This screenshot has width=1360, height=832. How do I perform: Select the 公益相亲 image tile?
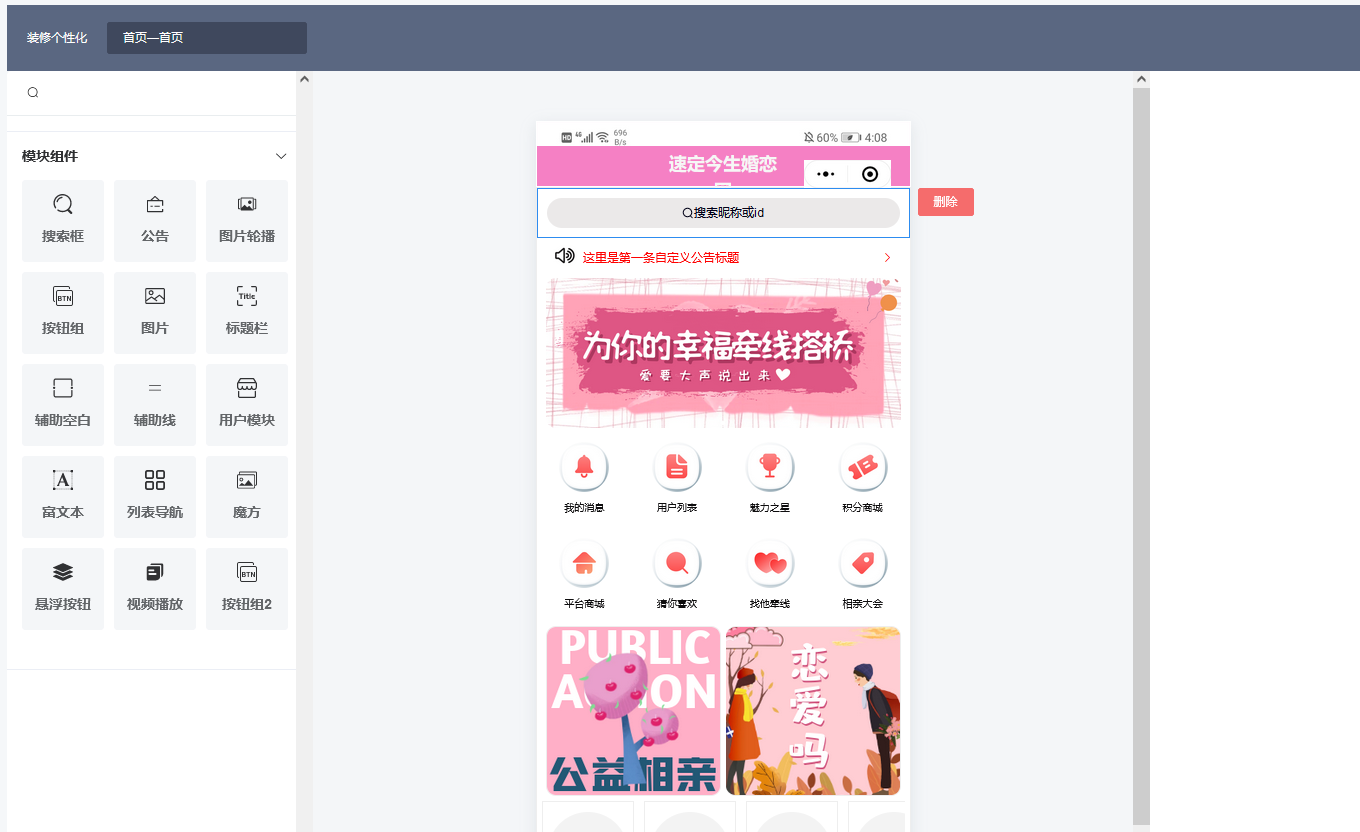point(633,711)
